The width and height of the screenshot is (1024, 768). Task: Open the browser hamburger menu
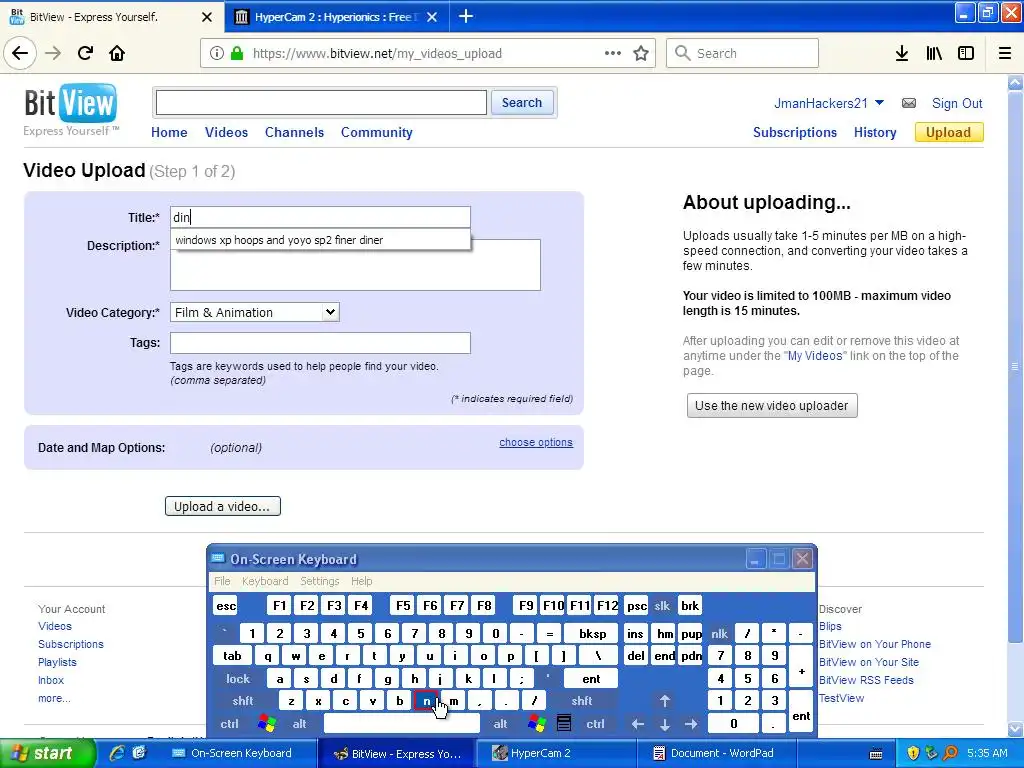[x=1005, y=53]
